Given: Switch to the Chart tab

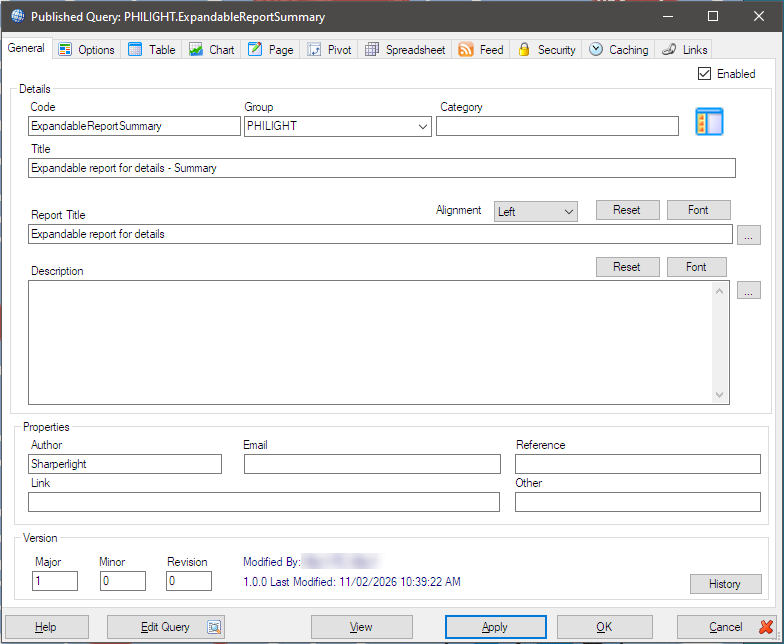Looking at the screenshot, I should pyautogui.click(x=212, y=50).
